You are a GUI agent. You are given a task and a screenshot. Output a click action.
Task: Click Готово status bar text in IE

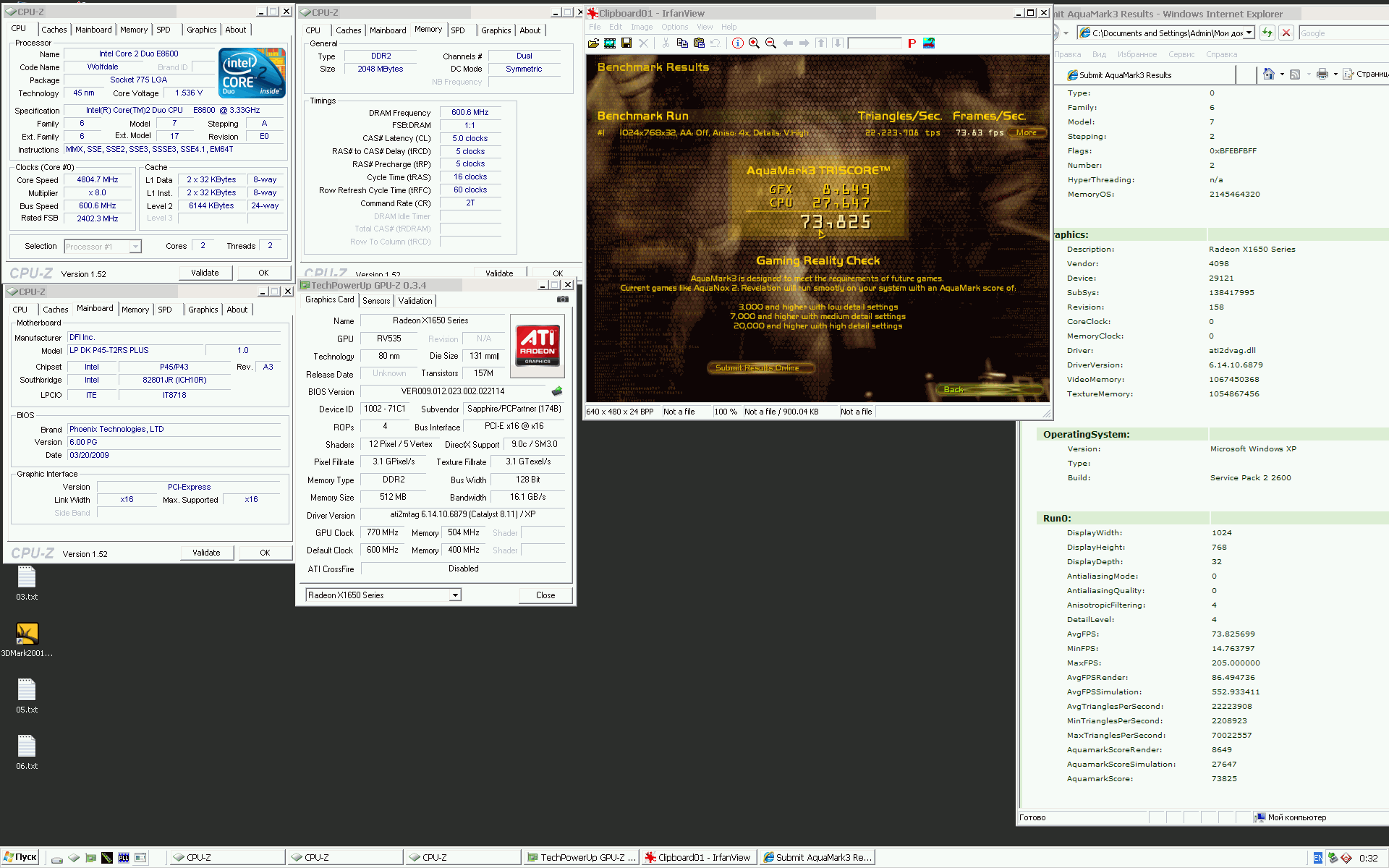(1032, 817)
